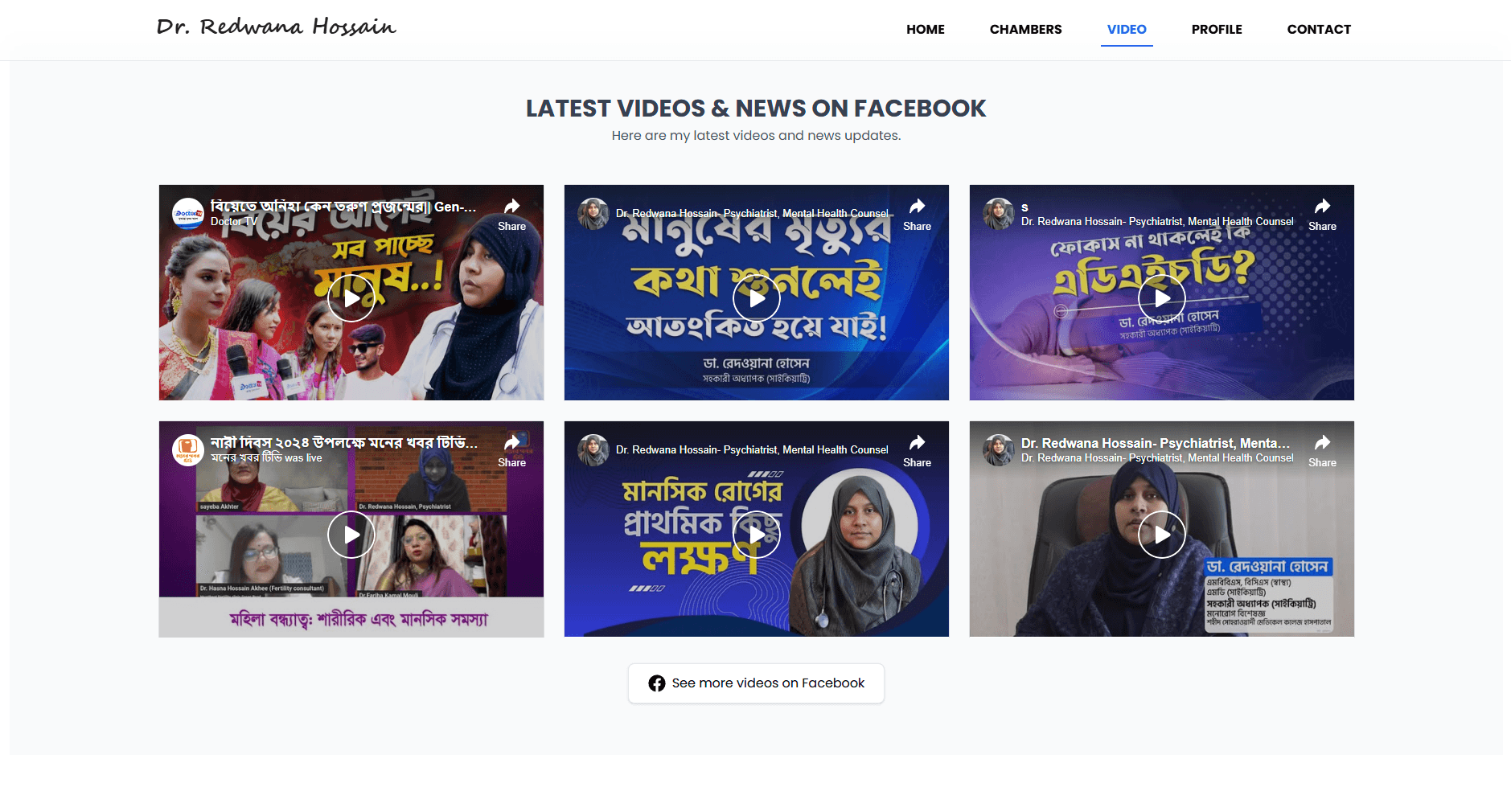This screenshot has width=1511, height=812.
Task: Click Share icon on seated doctor video
Action: [1322, 450]
